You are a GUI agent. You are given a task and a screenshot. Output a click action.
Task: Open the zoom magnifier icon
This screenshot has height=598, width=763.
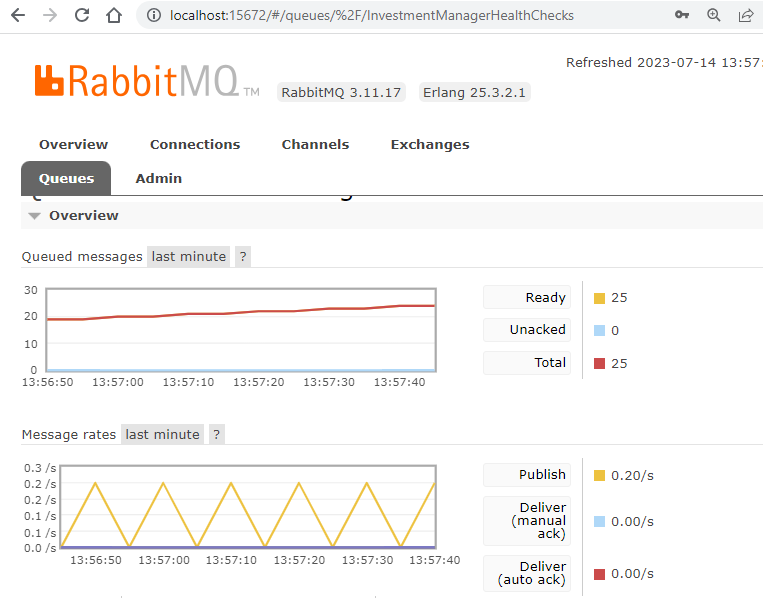click(x=713, y=15)
